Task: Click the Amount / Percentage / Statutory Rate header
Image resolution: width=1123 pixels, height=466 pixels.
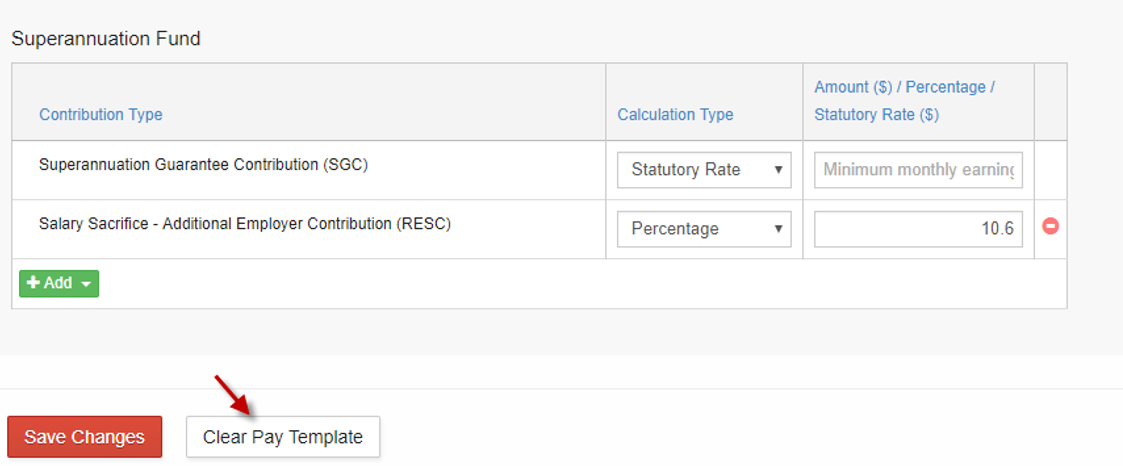Action: [x=905, y=101]
